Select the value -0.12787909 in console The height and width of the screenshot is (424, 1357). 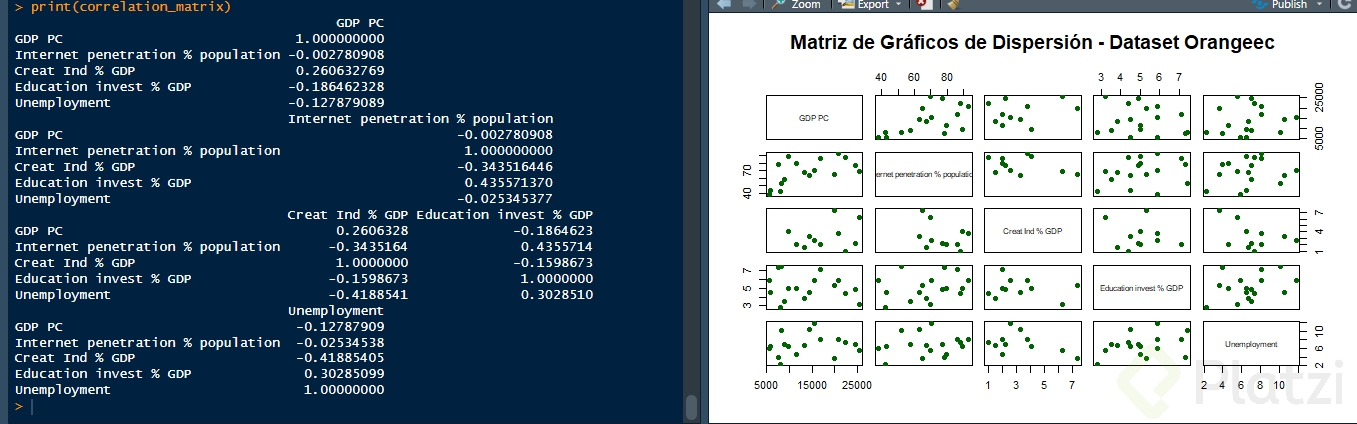coord(340,326)
